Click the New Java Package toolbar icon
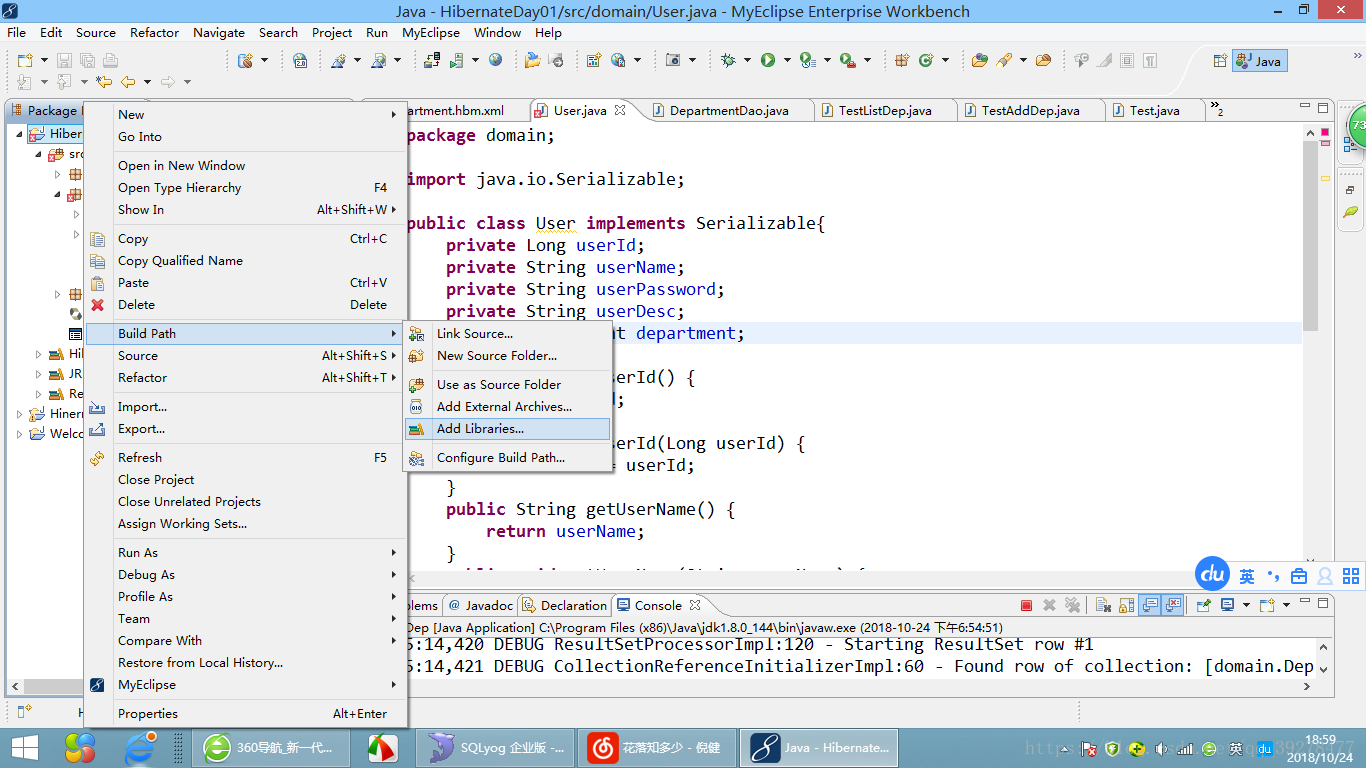The image size is (1366, 768). (x=902, y=60)
